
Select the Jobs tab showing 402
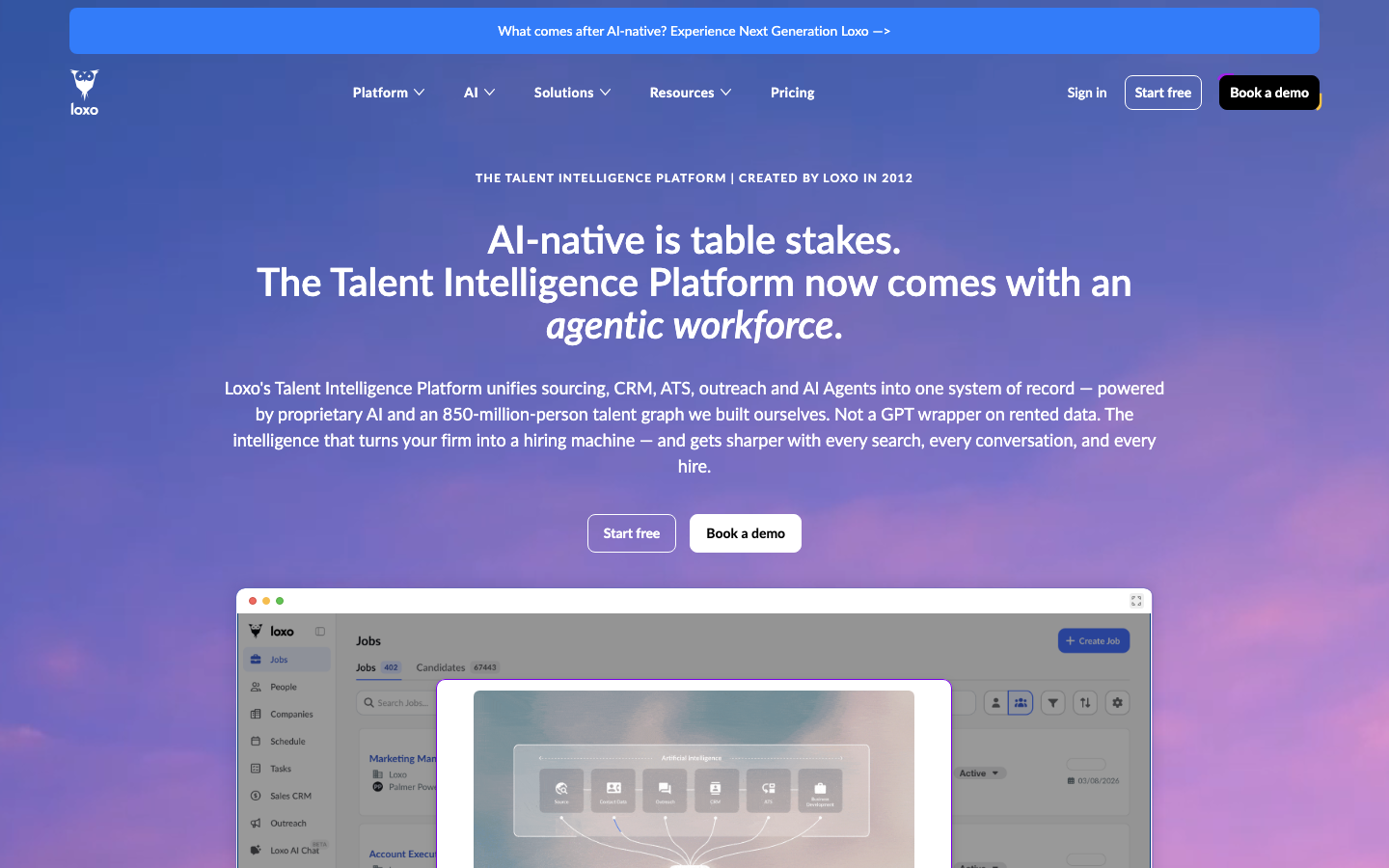click(x=378, y=667)
